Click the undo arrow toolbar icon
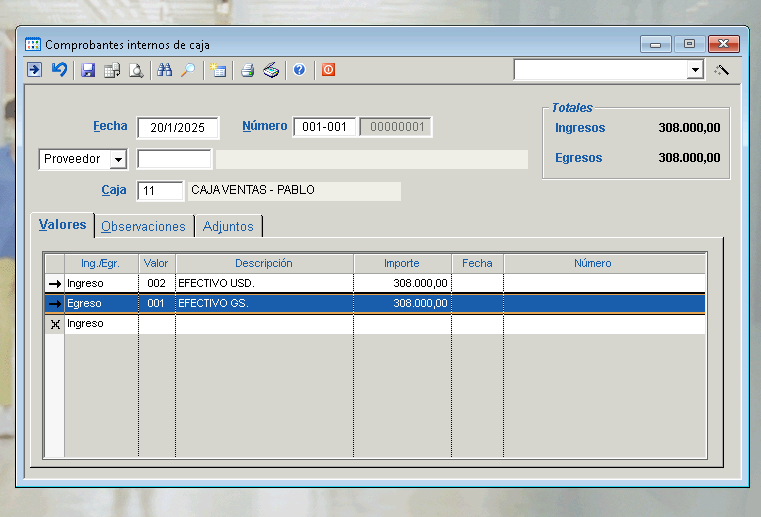Viewport: 761px width, 517px height. point(59,70)
